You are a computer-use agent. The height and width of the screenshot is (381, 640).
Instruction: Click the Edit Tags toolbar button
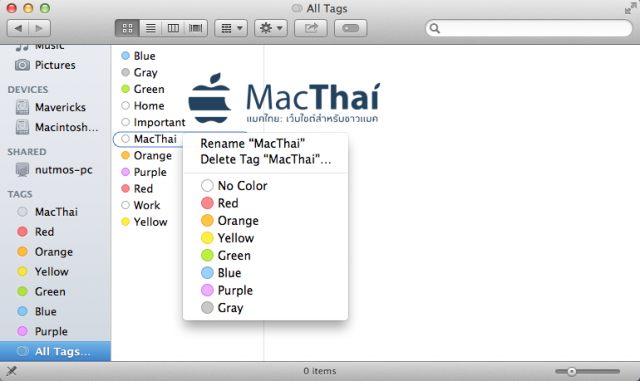click(350, 28)
